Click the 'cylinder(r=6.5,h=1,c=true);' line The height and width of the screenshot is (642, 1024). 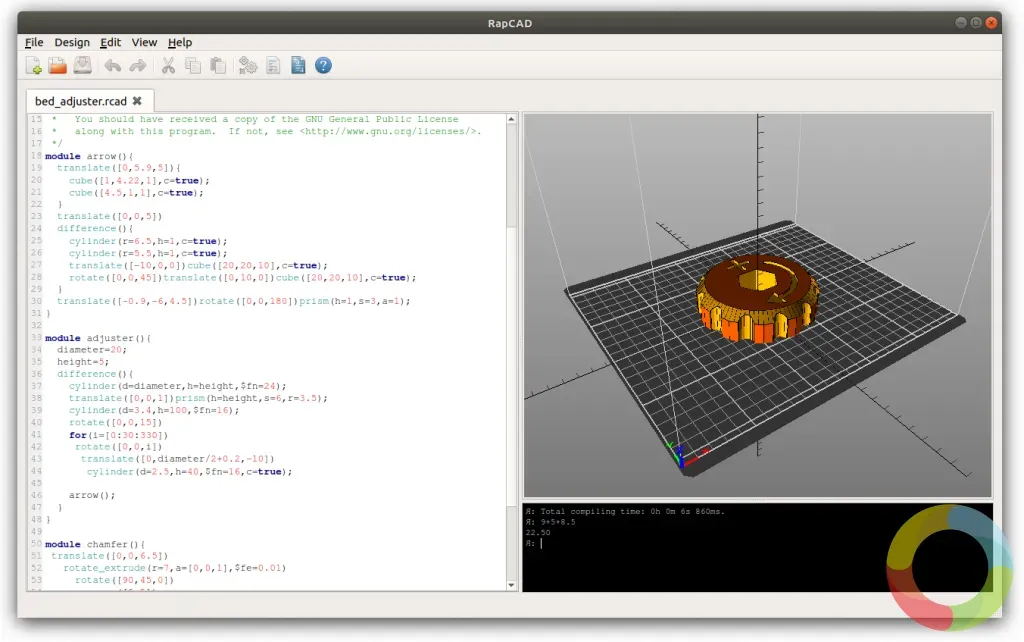pyautogui.click(x=148, y=241)
